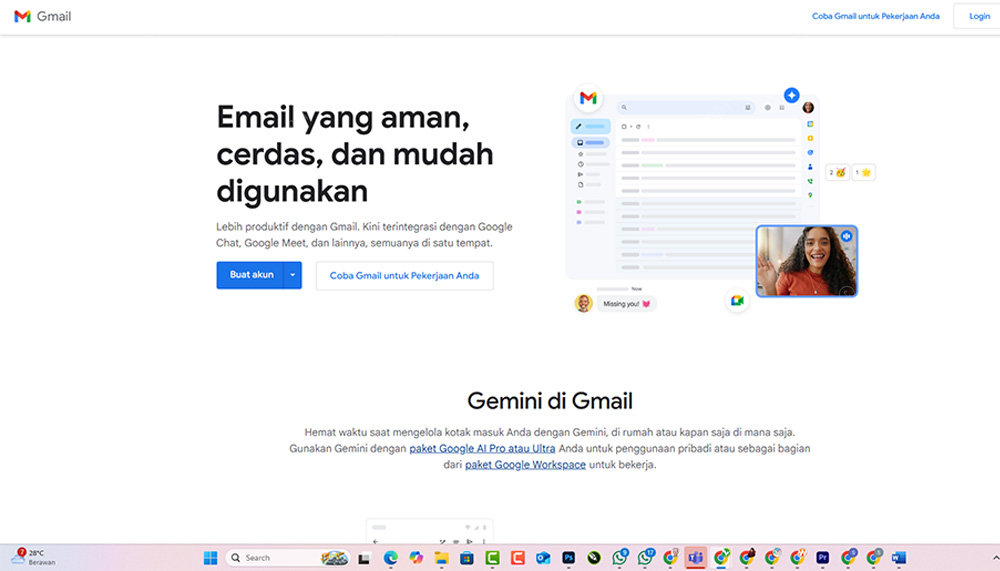Image resolution: width=1000 pixels, height=571 pixels.
Task: Click the party emoji reaction chip
Action: 837,172
